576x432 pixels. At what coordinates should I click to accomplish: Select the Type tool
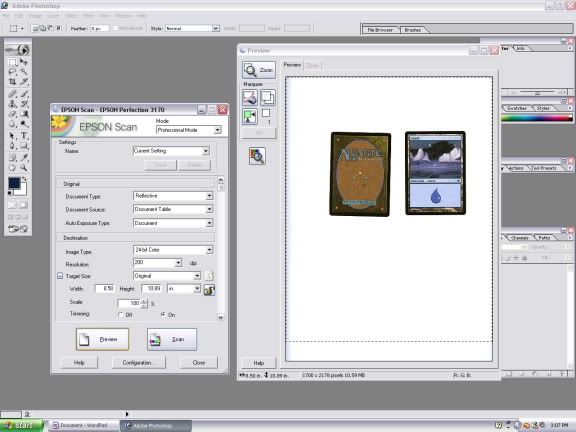coord(24,136)
